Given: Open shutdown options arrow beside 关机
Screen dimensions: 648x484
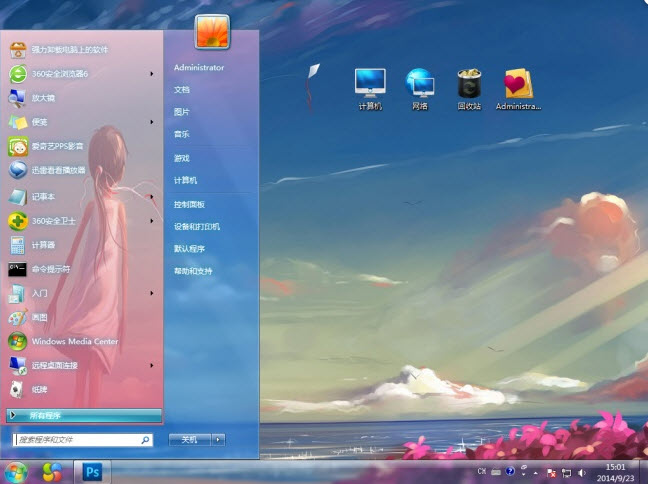Looking at the screenshot, I should click(x=218, y=439).
